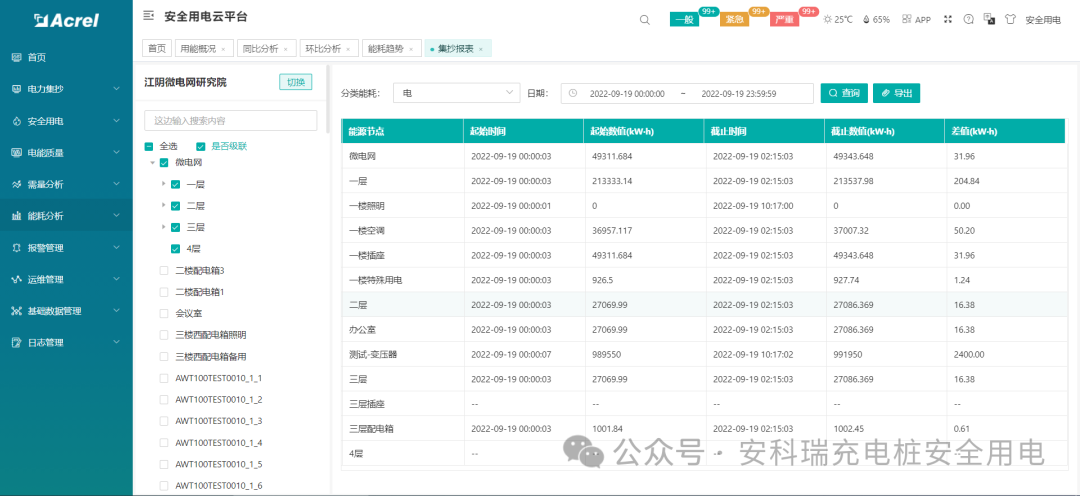Click the Acrel logo
The height and width of the screenshot is (496, 1080).
[x=66, y=21]
